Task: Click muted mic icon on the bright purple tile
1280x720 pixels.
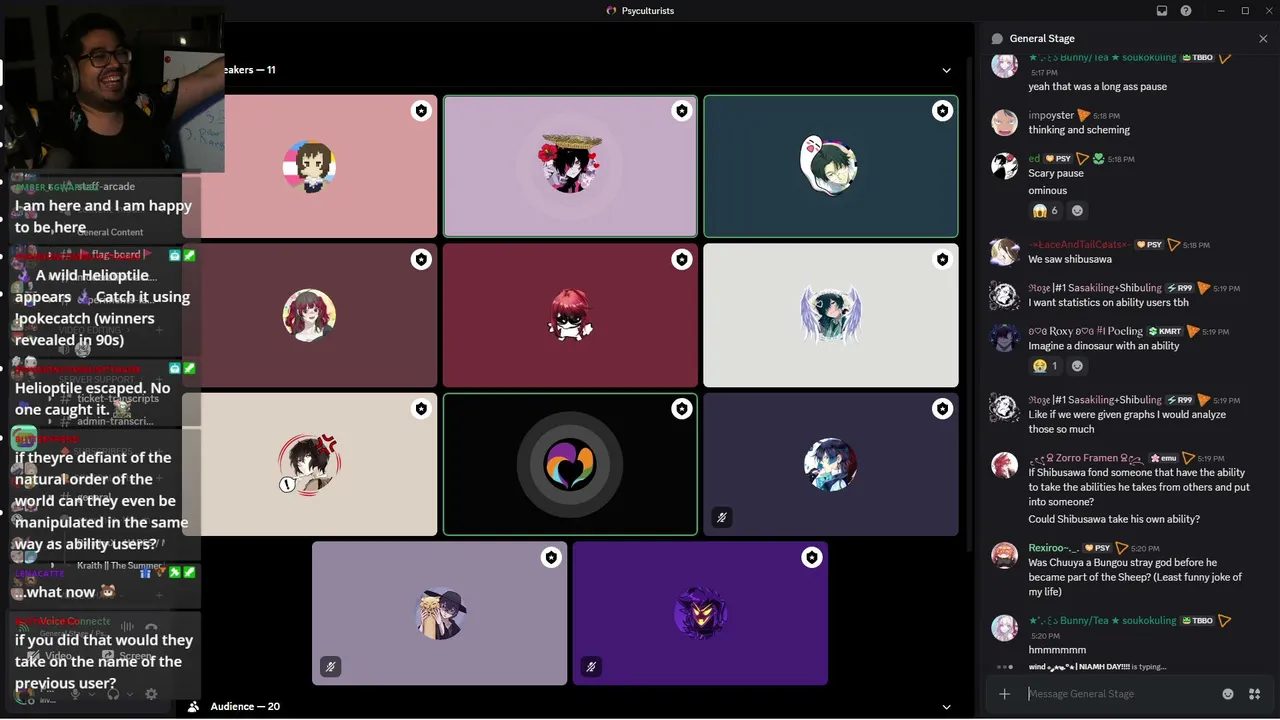Action: (x=591, y=666)
